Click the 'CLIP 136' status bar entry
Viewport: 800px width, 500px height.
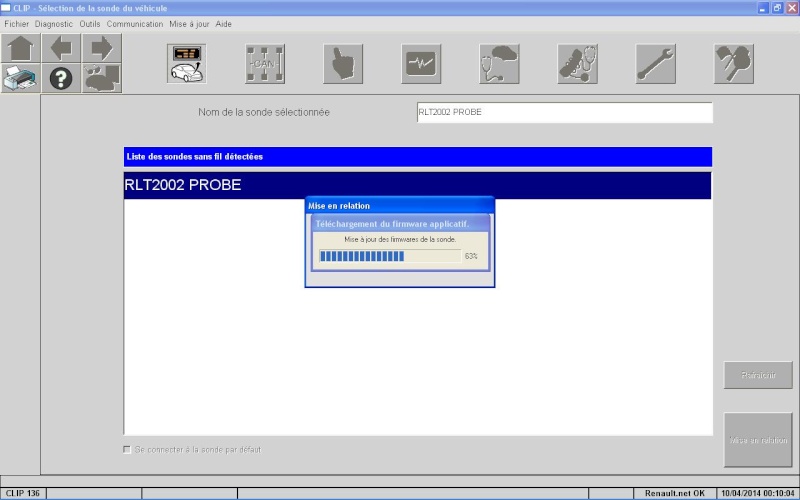[x=23, y=493]
